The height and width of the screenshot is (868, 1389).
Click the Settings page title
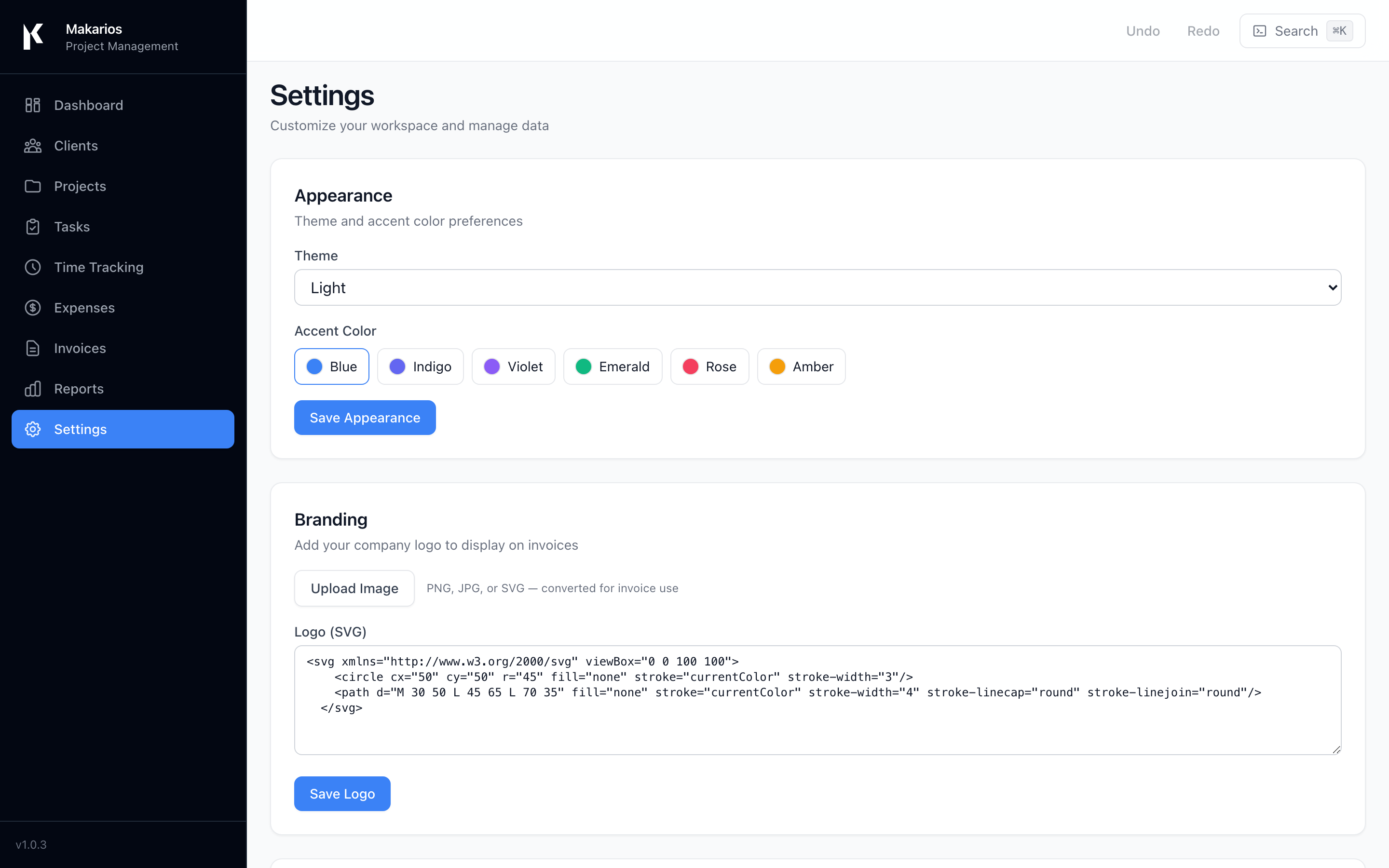322,95
